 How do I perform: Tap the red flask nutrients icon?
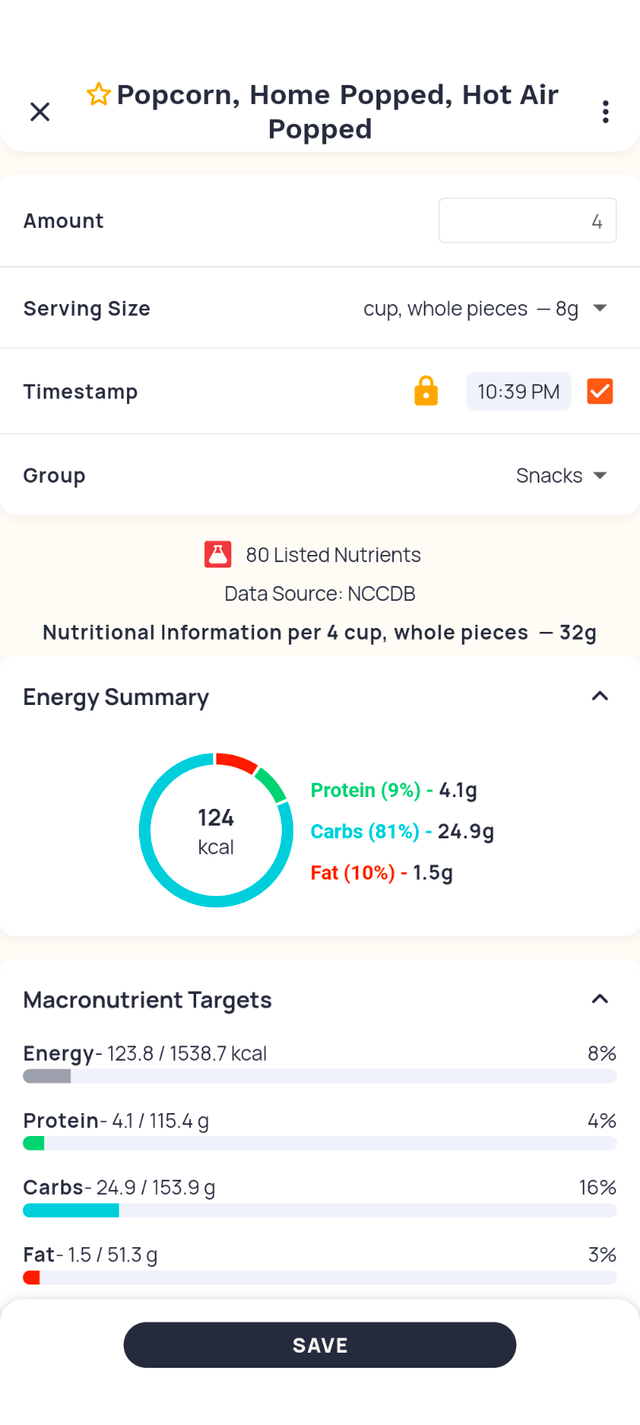tap(218, 554)
